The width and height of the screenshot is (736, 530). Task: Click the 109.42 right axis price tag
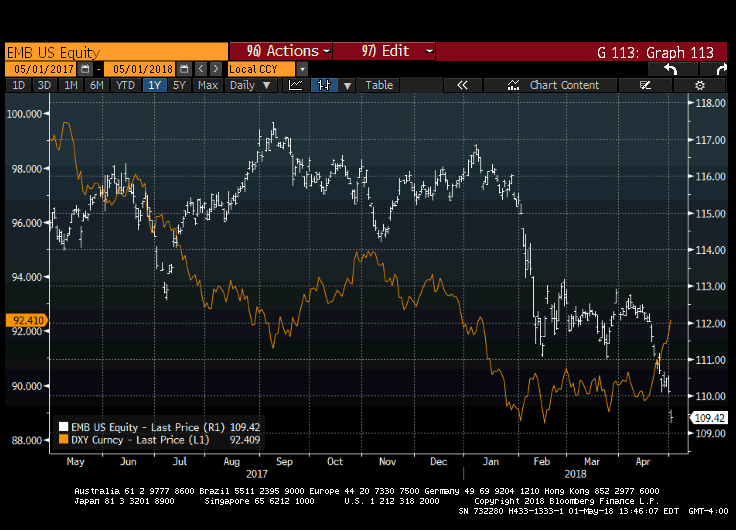coord(709,418)
